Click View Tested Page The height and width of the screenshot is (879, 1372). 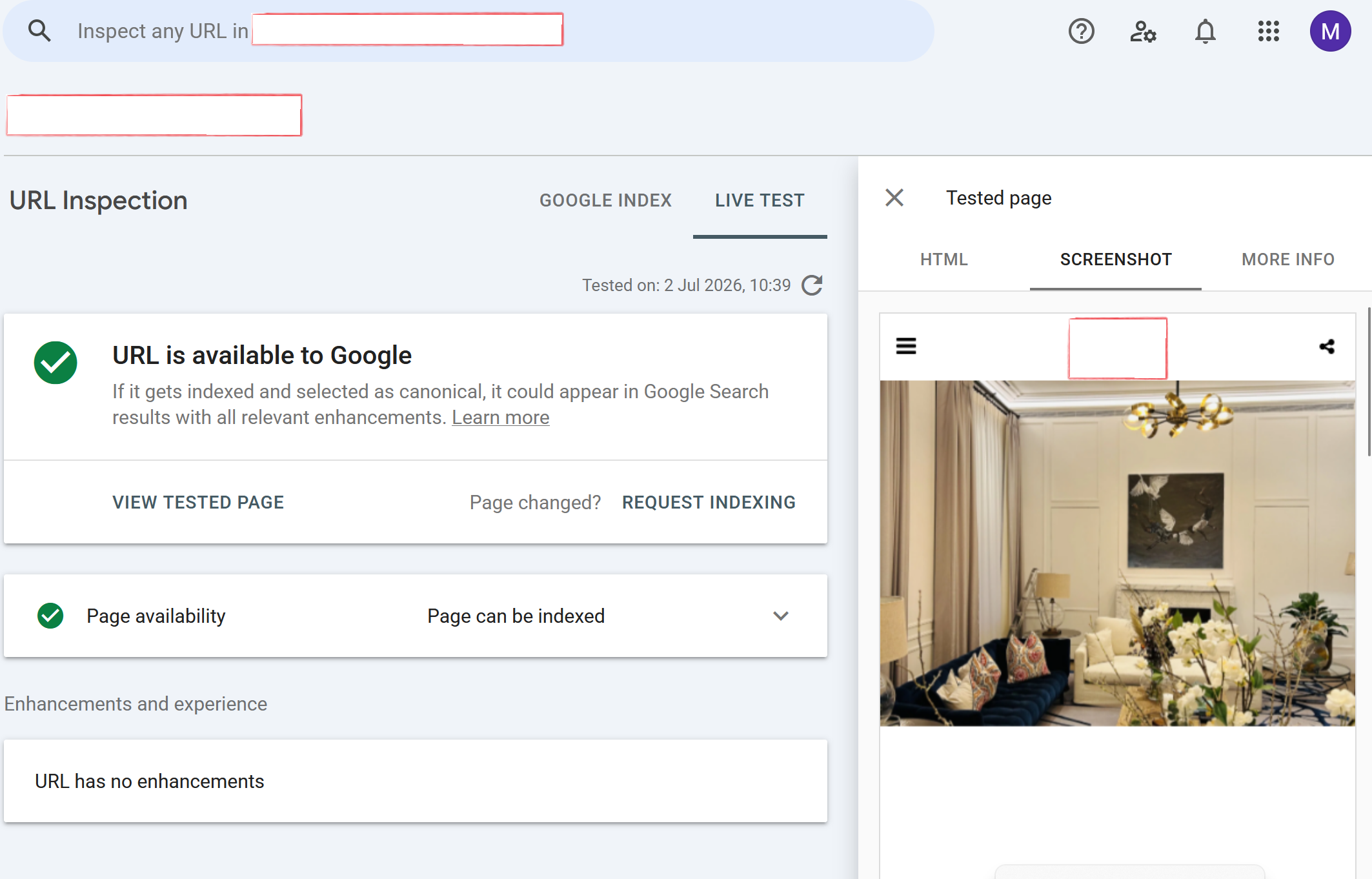click(x=198, y=502)
